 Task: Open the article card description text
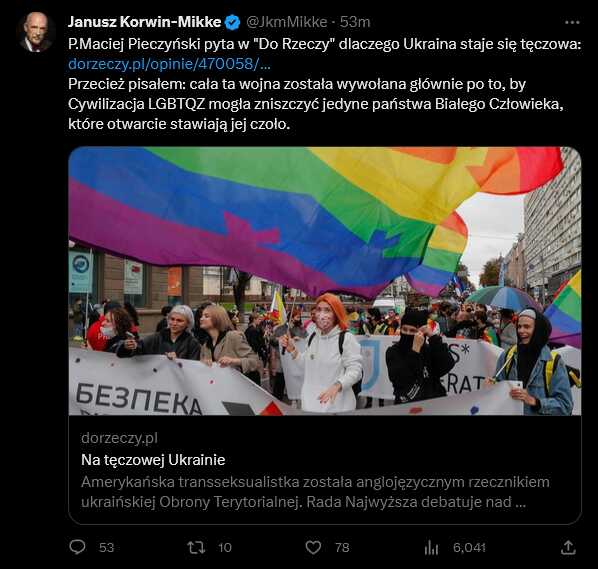[x=315, y=492]
